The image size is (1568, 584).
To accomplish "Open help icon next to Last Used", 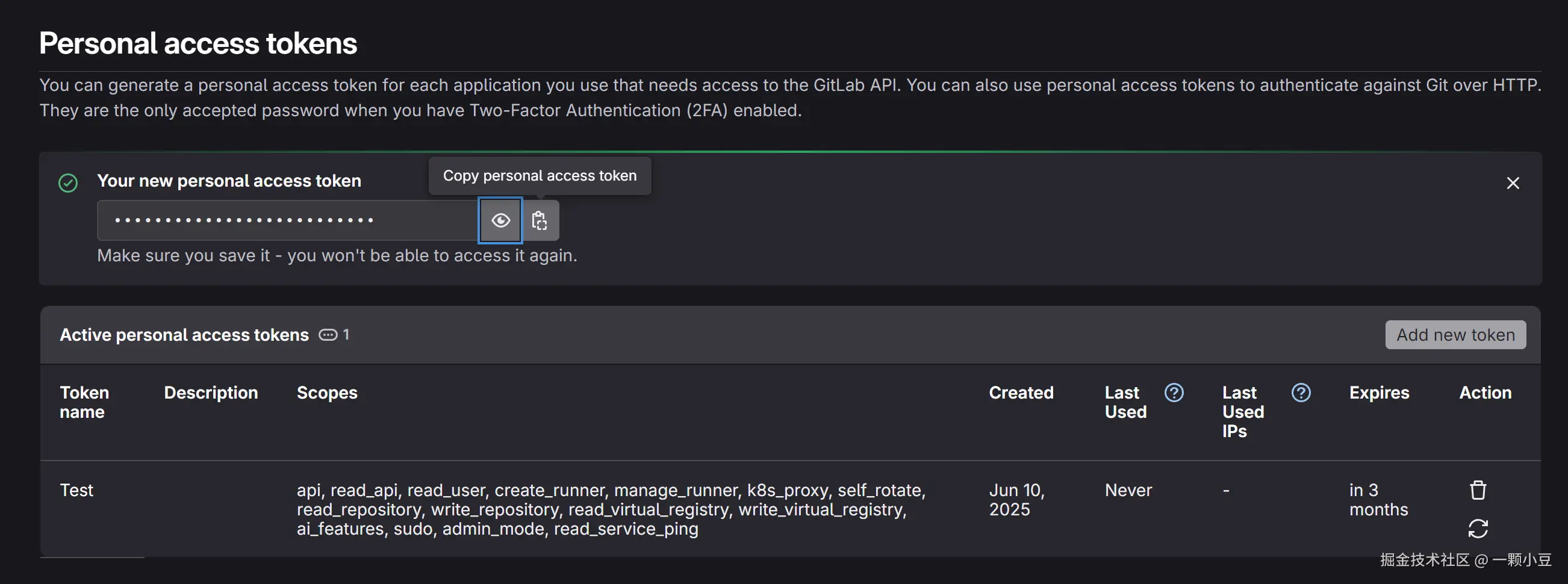I will click(x=1174, y=393).
